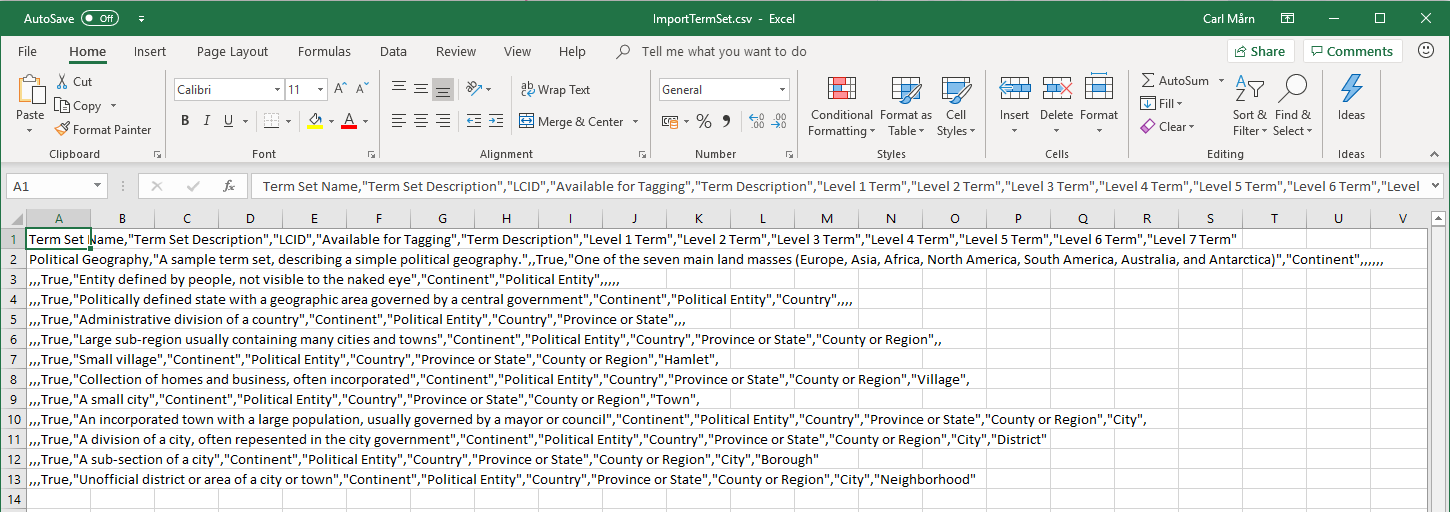The image size is (1450, 512).
Task: Open the Ideas pane
Action: click(1351, 97)
